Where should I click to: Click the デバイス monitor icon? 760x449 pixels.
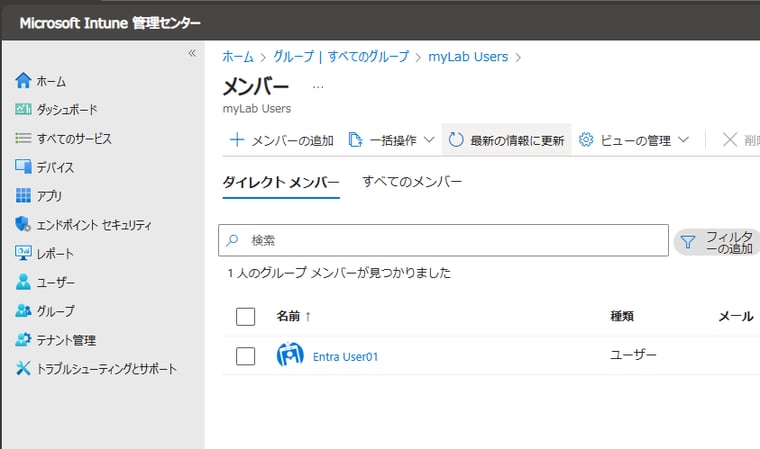23,167
